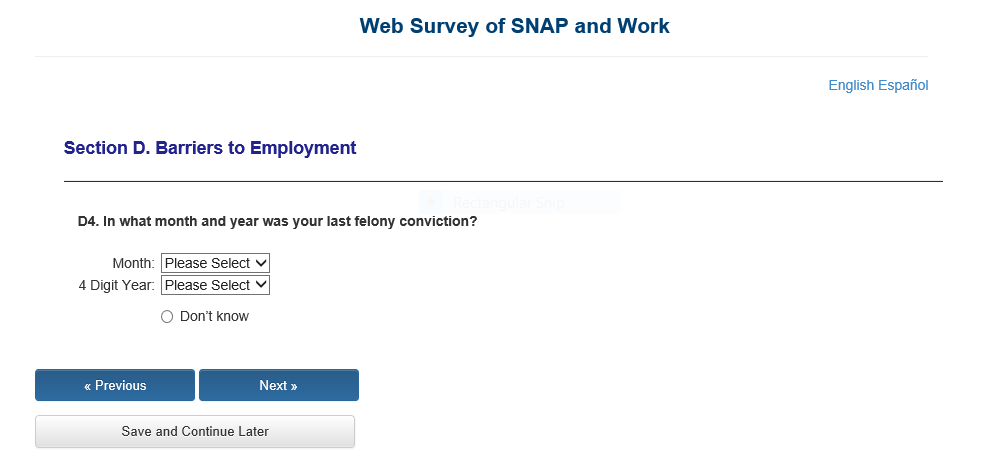Click the down arrow on the Year select
The width and height of the screenshot is (981, 465).
coord(261,285)
